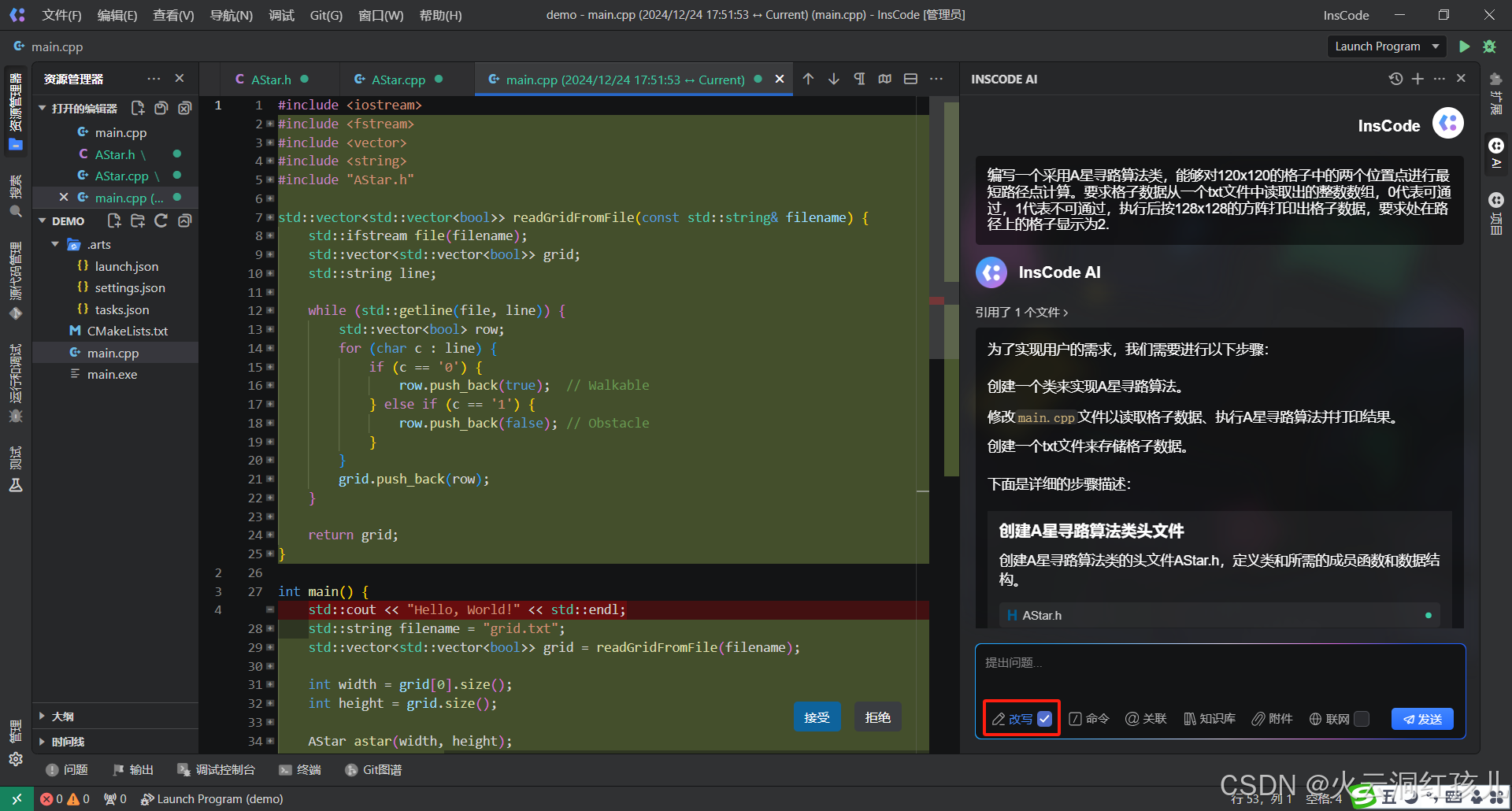Open Source Control view in activity bar
The image size is (1512, 811).
[x=16, y=280]
